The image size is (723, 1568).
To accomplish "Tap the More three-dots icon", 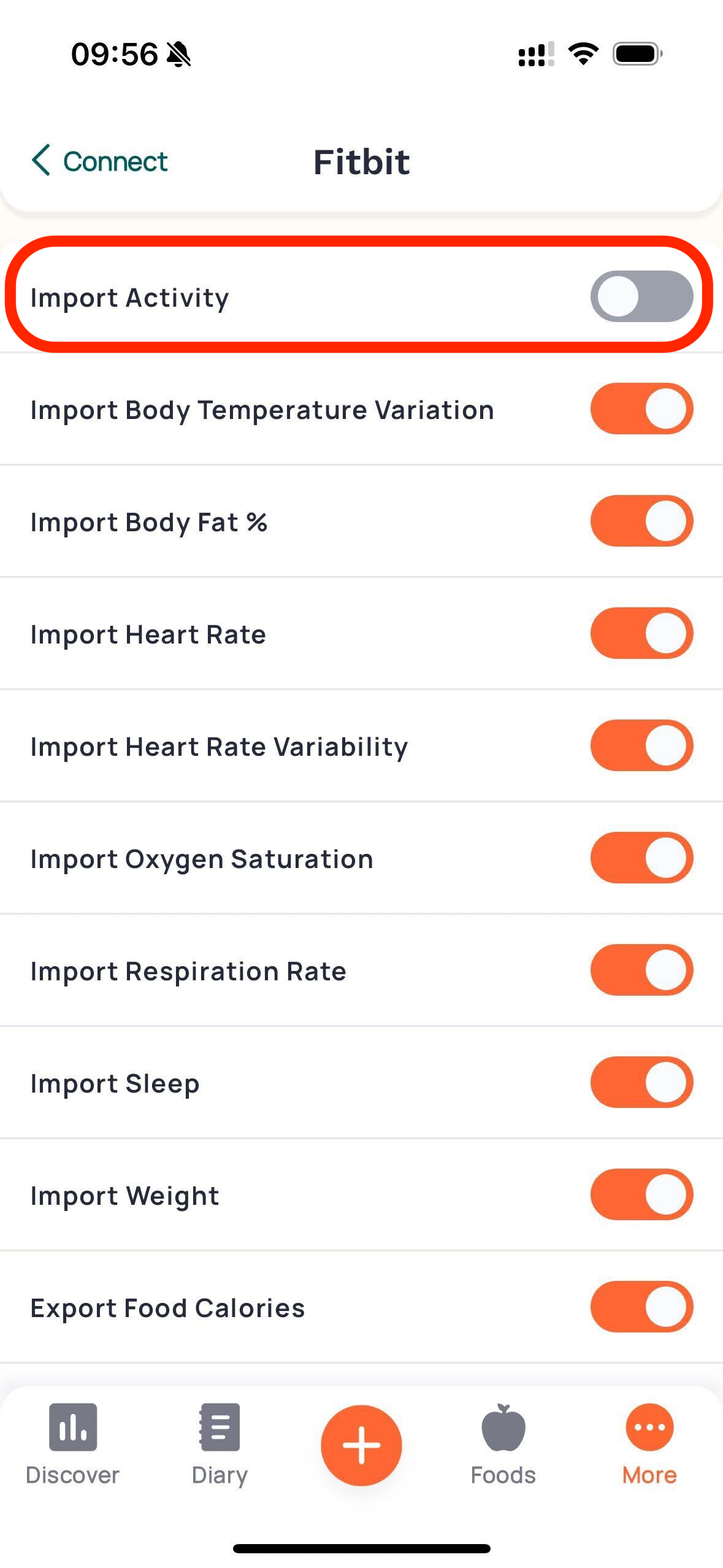I will [649, 1426].
